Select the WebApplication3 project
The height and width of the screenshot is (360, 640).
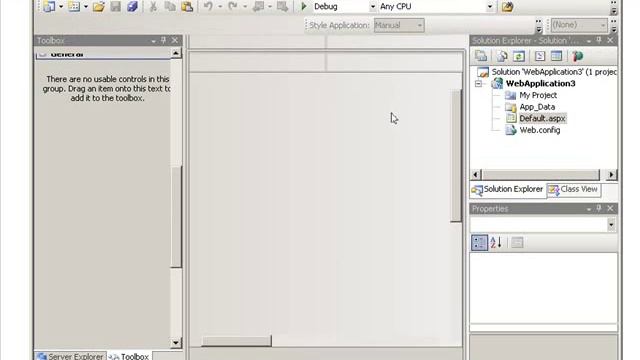[x=540, y=84]
